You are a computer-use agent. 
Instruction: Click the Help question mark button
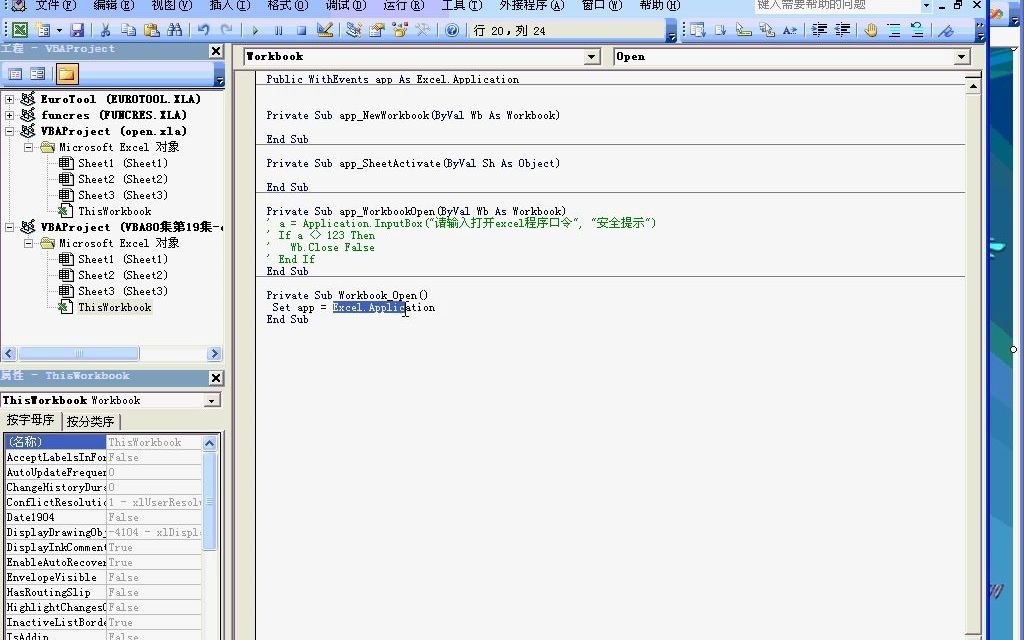453,29
